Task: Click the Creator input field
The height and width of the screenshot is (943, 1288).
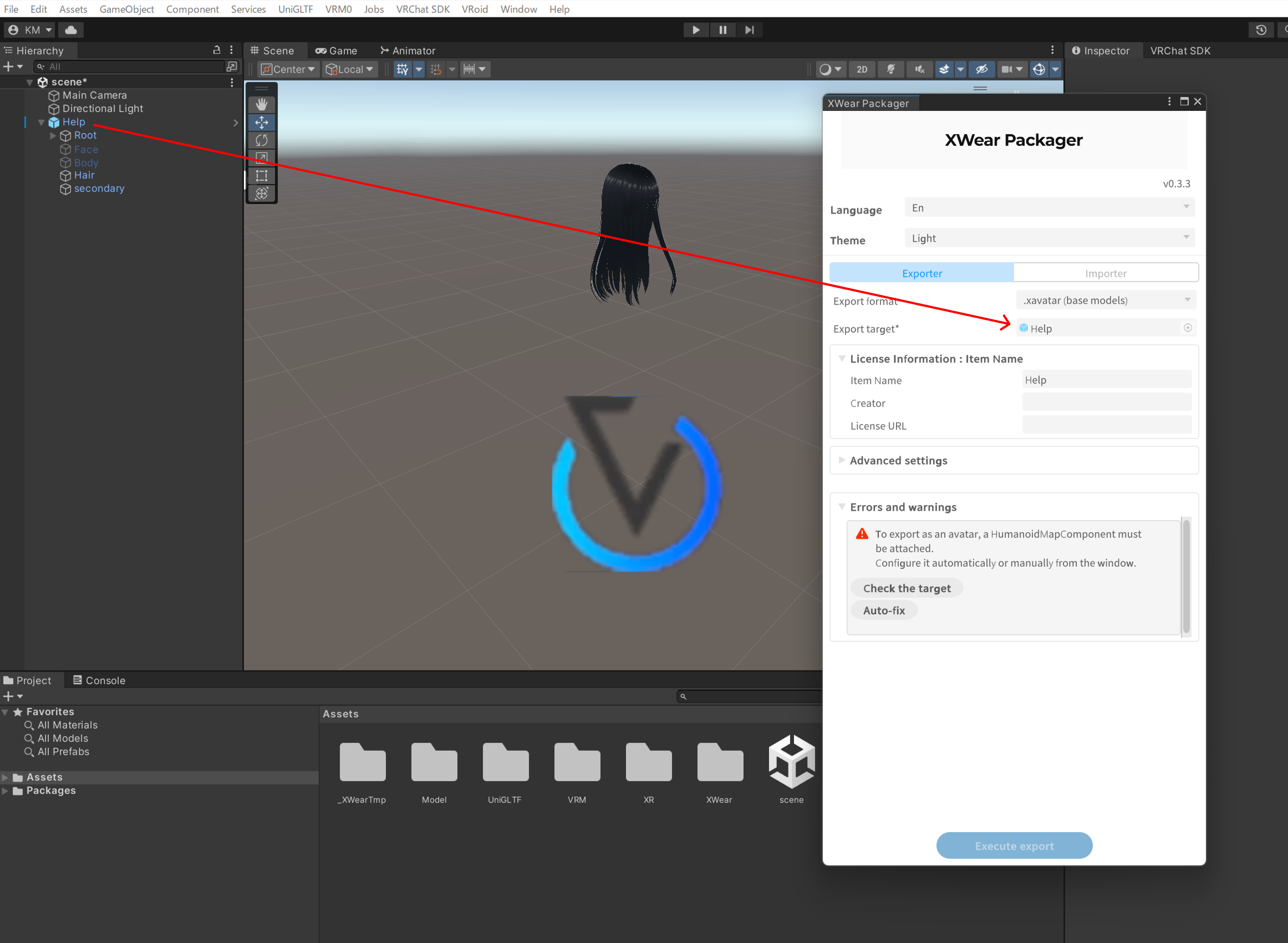Action: 1106,402
